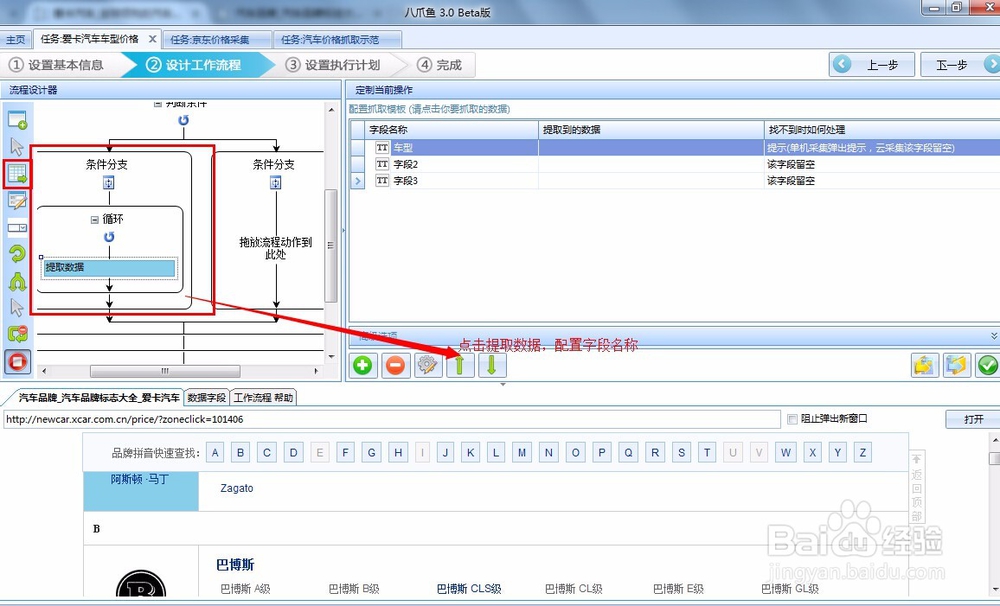The width and height of the screenshot is (1000, 606).
Task: Click the designer vertical scrollbar thumb
Action: (x=331, y=246)
